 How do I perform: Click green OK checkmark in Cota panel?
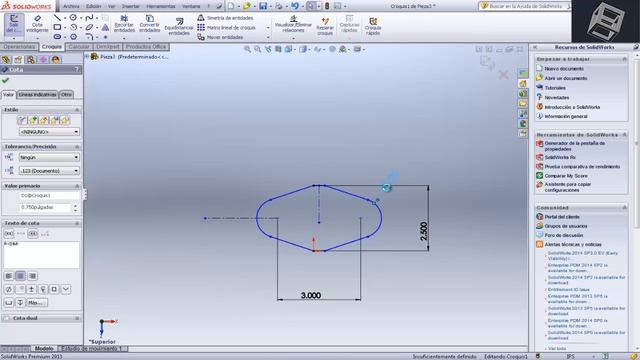point(6,80)
